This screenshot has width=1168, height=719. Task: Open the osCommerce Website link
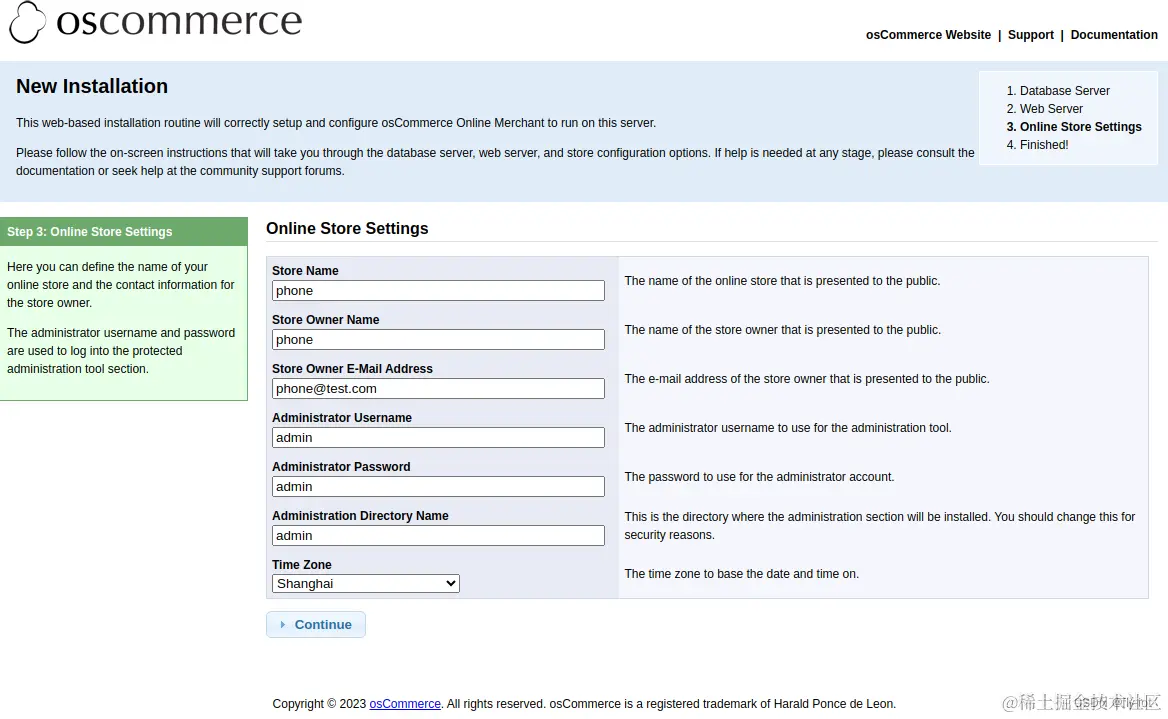click(x=928, y=35)
